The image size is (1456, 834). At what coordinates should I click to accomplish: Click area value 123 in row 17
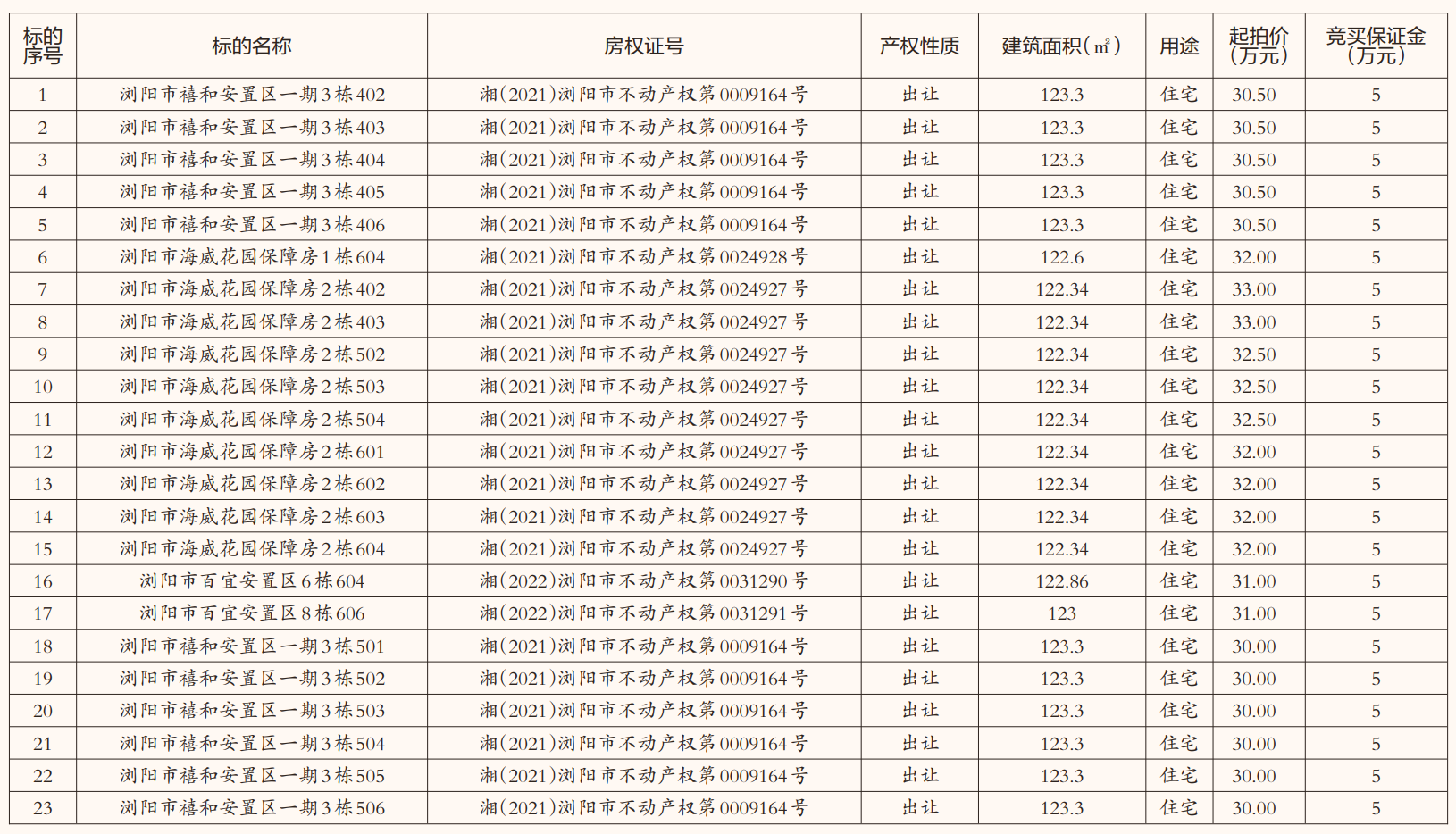(1062, 613)
